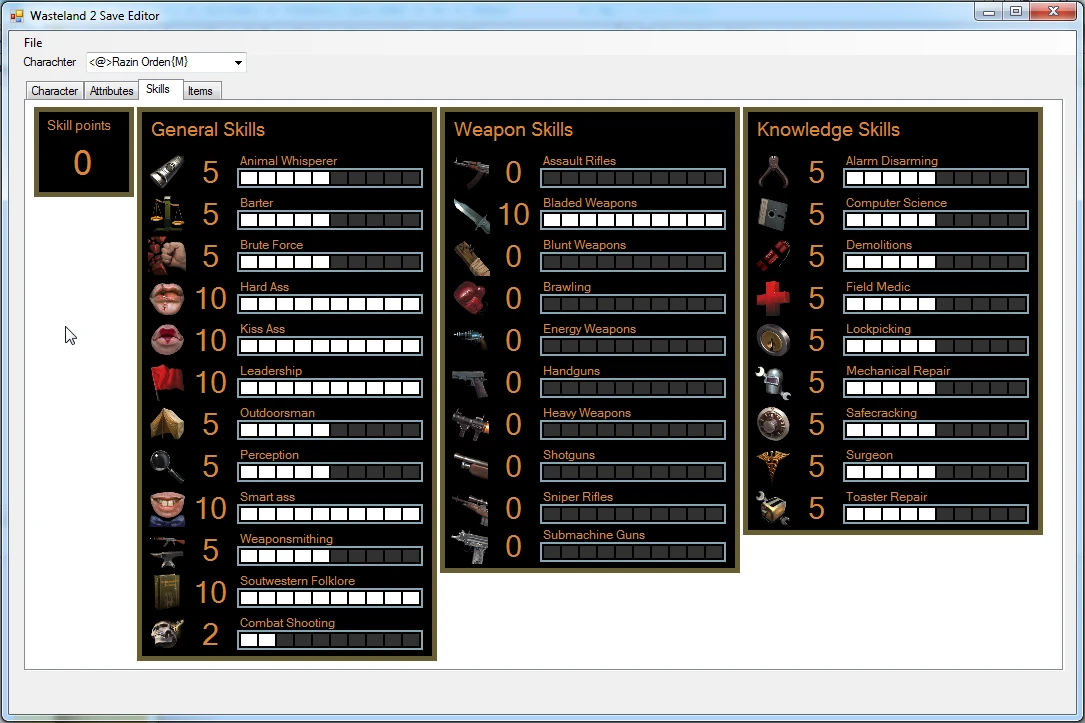This screenshot has width=1085, height=723.
Task: Open the Character tab
Action: point(54,91)
